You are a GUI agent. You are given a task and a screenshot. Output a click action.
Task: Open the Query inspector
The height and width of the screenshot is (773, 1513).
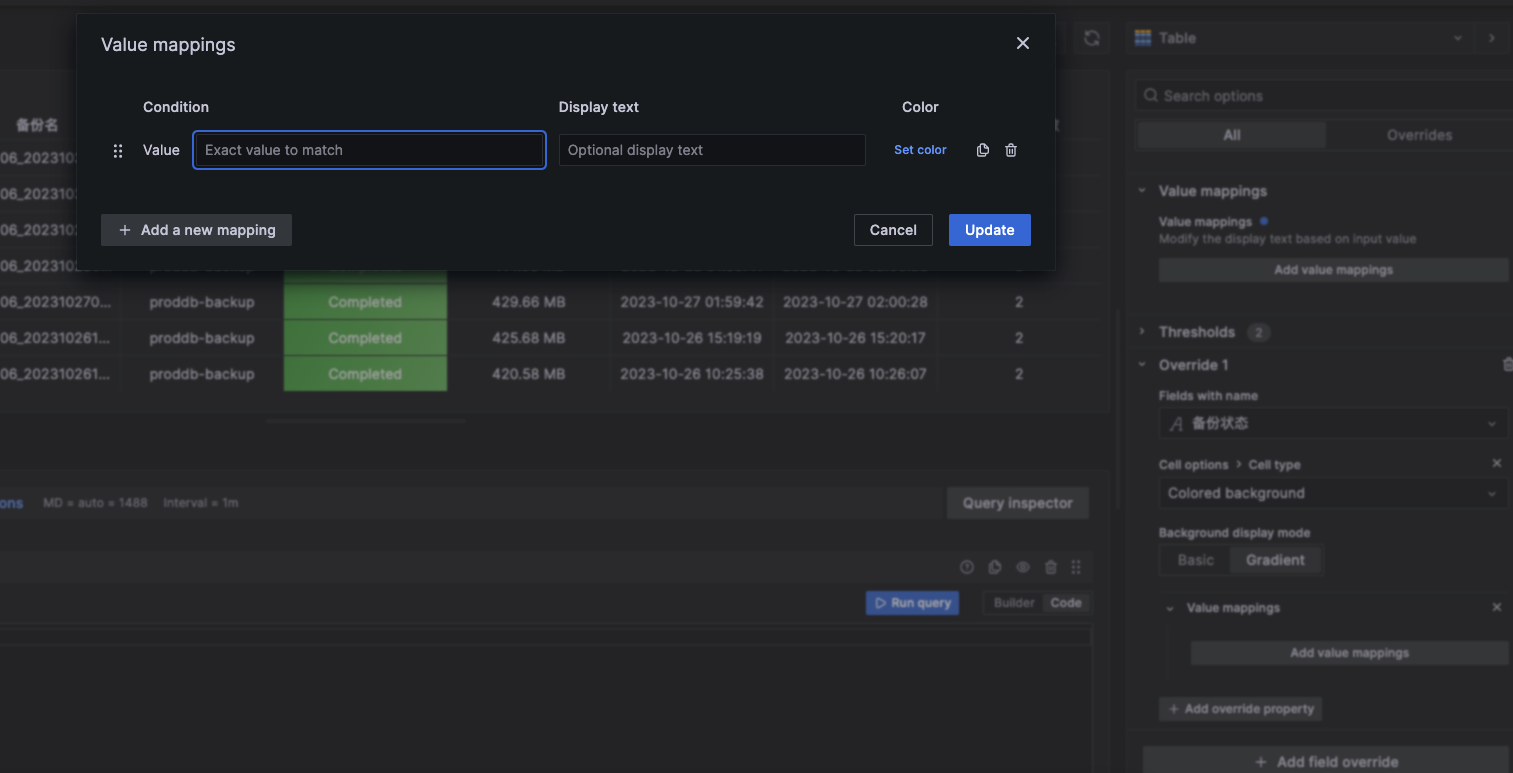[x=1018, y=503]
